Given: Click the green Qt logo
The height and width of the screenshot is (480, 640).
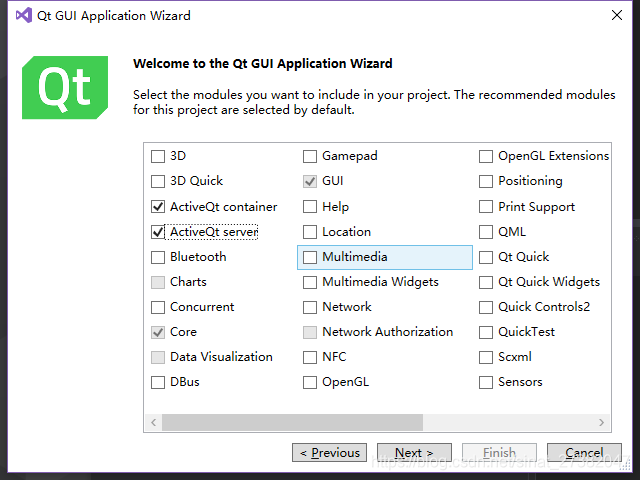Looking at the screenshot, I should (x=65, y=87).
